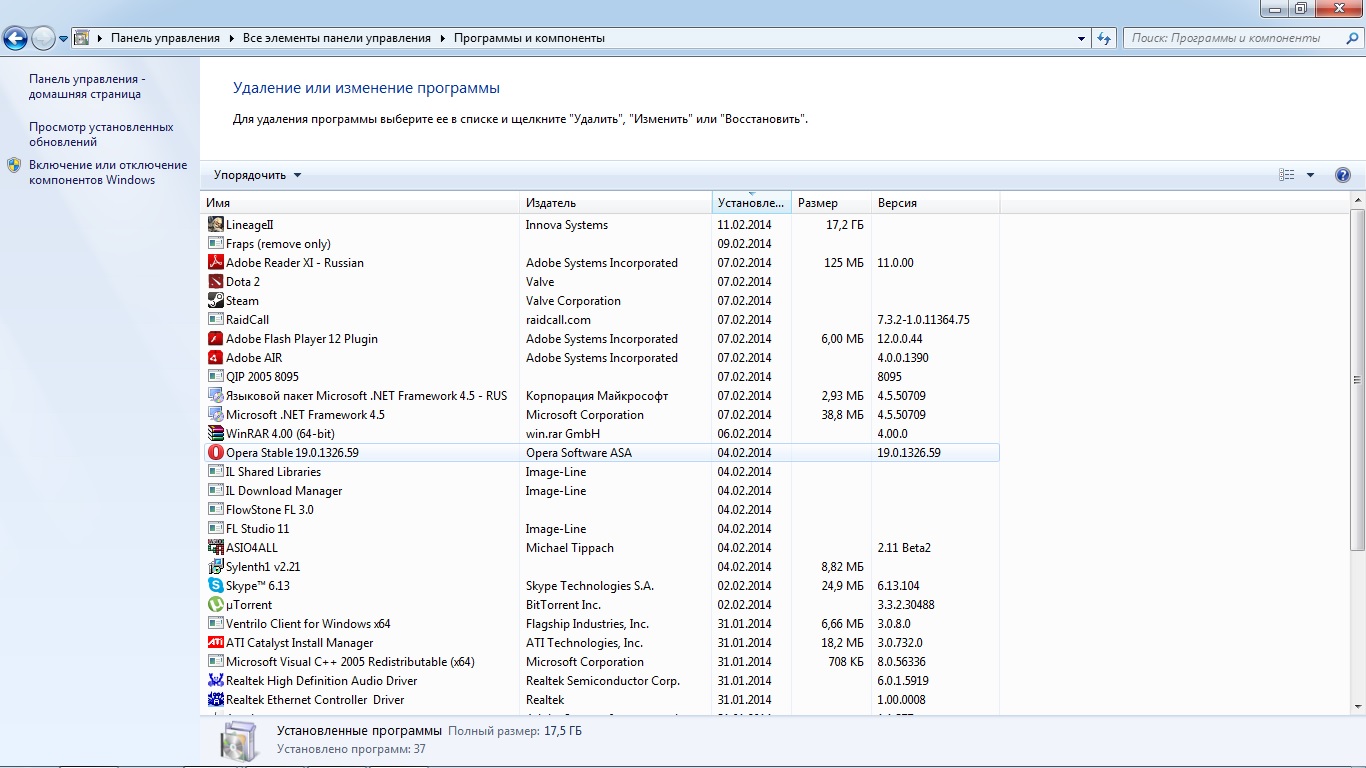This screenshot has width=1366, height=768.
Task: Click the 708 КБ size cell
Action: pyautogui.click(x=847, y=662)
